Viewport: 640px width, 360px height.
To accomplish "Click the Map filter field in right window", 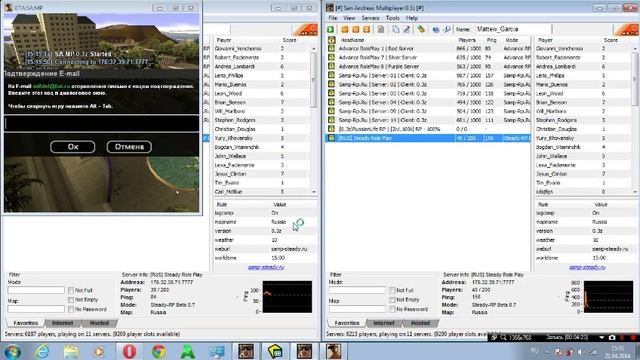I will pos(357,309).
